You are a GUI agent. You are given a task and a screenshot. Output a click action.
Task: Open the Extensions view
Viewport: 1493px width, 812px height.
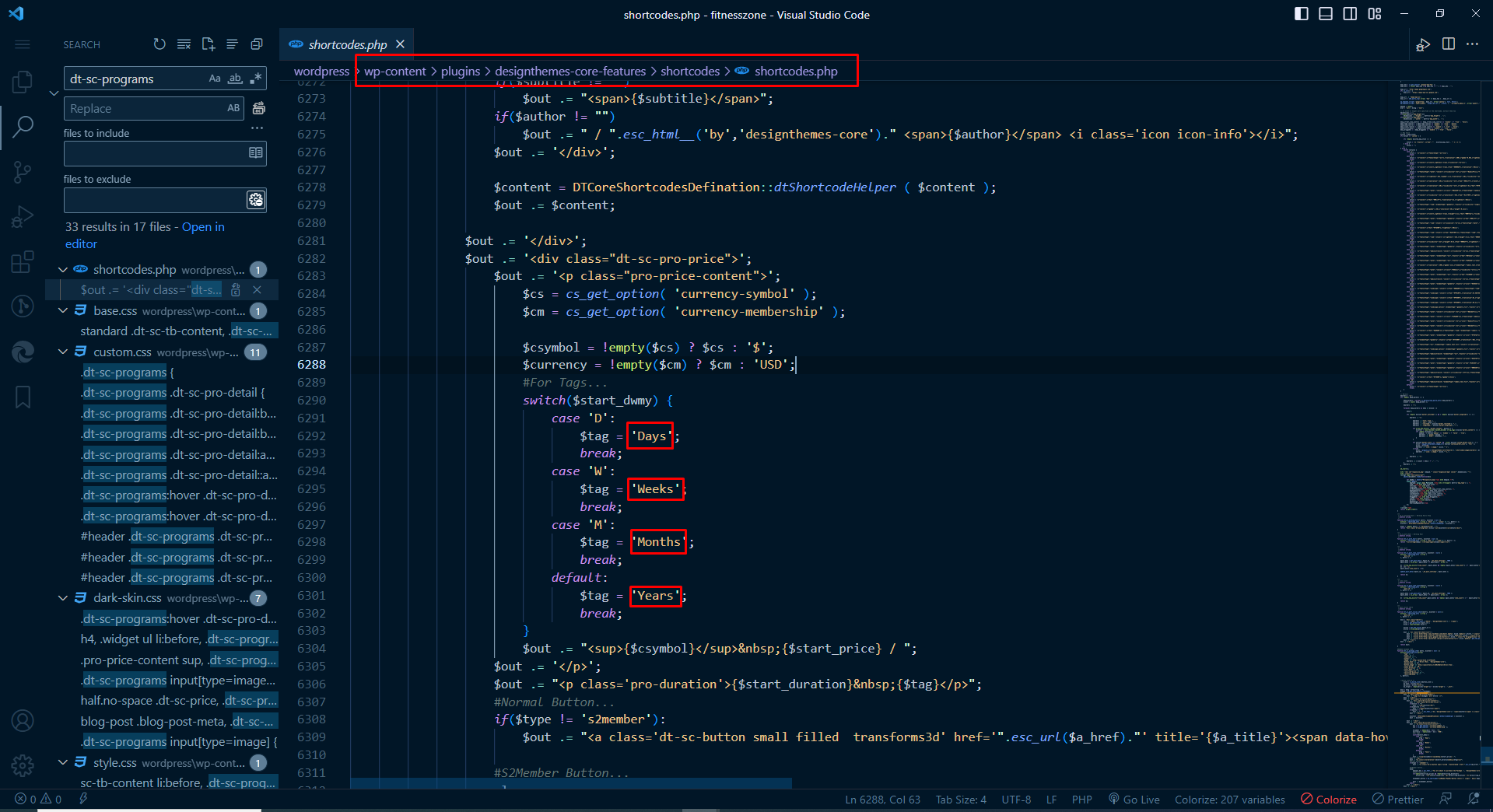click(23, 261)
